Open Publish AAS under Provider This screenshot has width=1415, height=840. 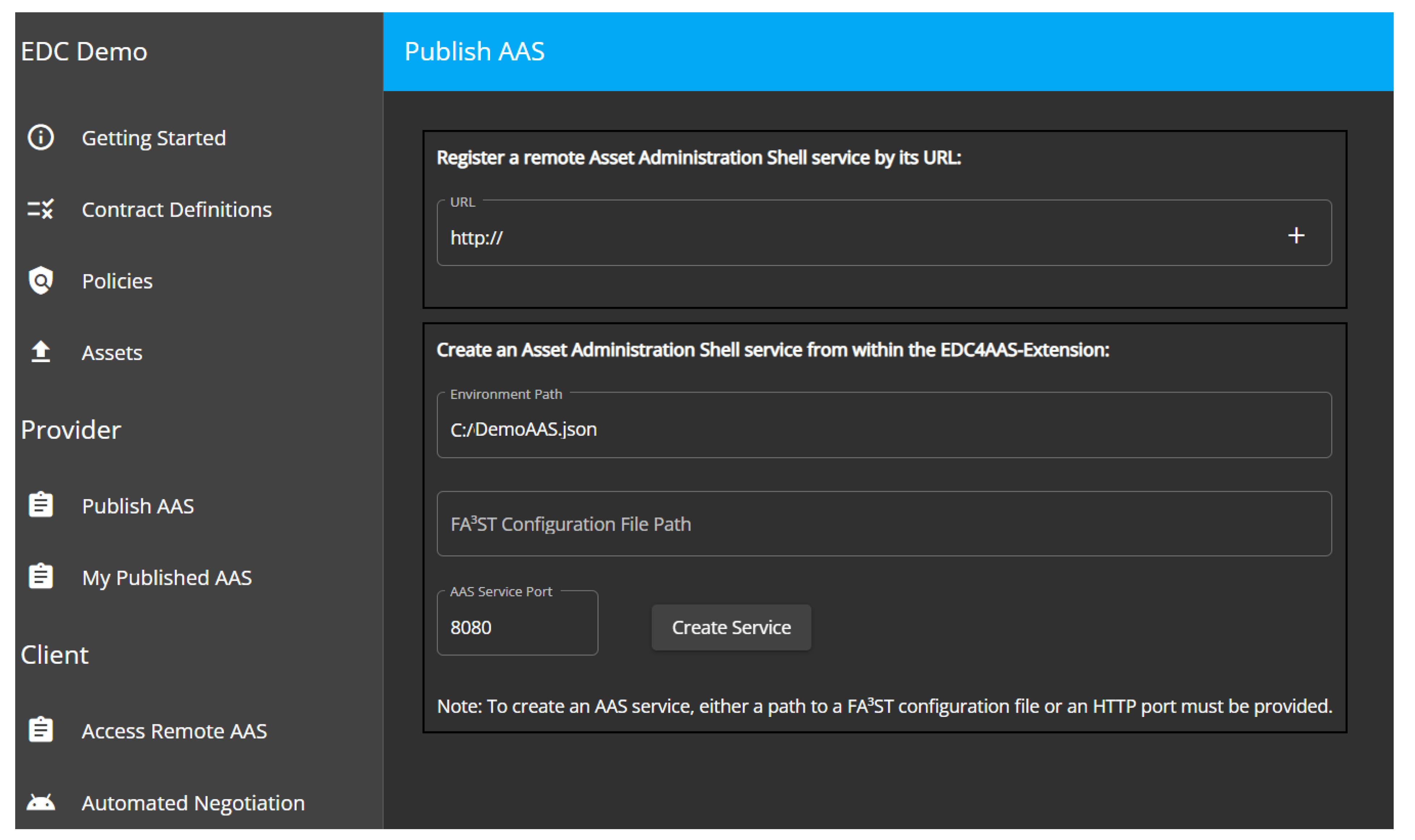[x=138, y=506]
